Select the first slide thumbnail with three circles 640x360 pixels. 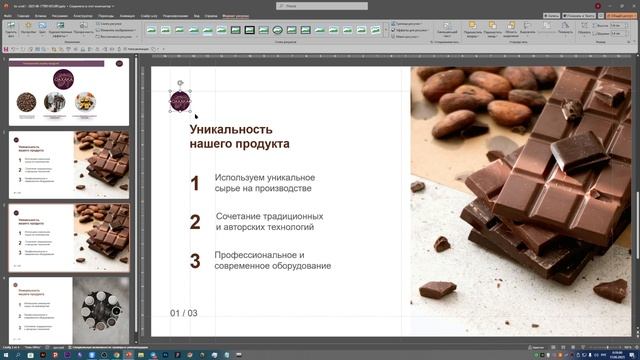click(69, 92)
